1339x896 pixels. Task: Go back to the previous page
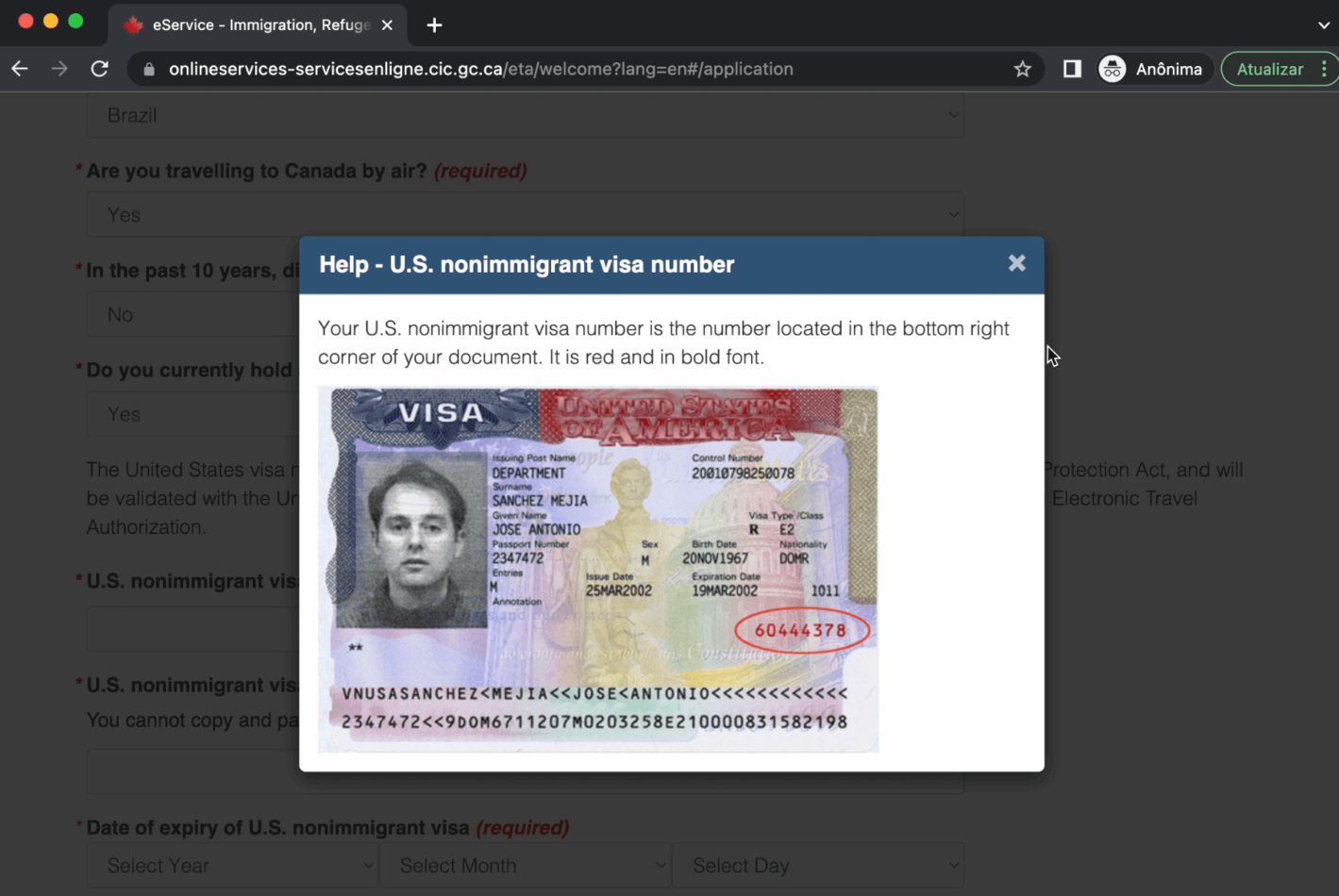coord(20,69)
